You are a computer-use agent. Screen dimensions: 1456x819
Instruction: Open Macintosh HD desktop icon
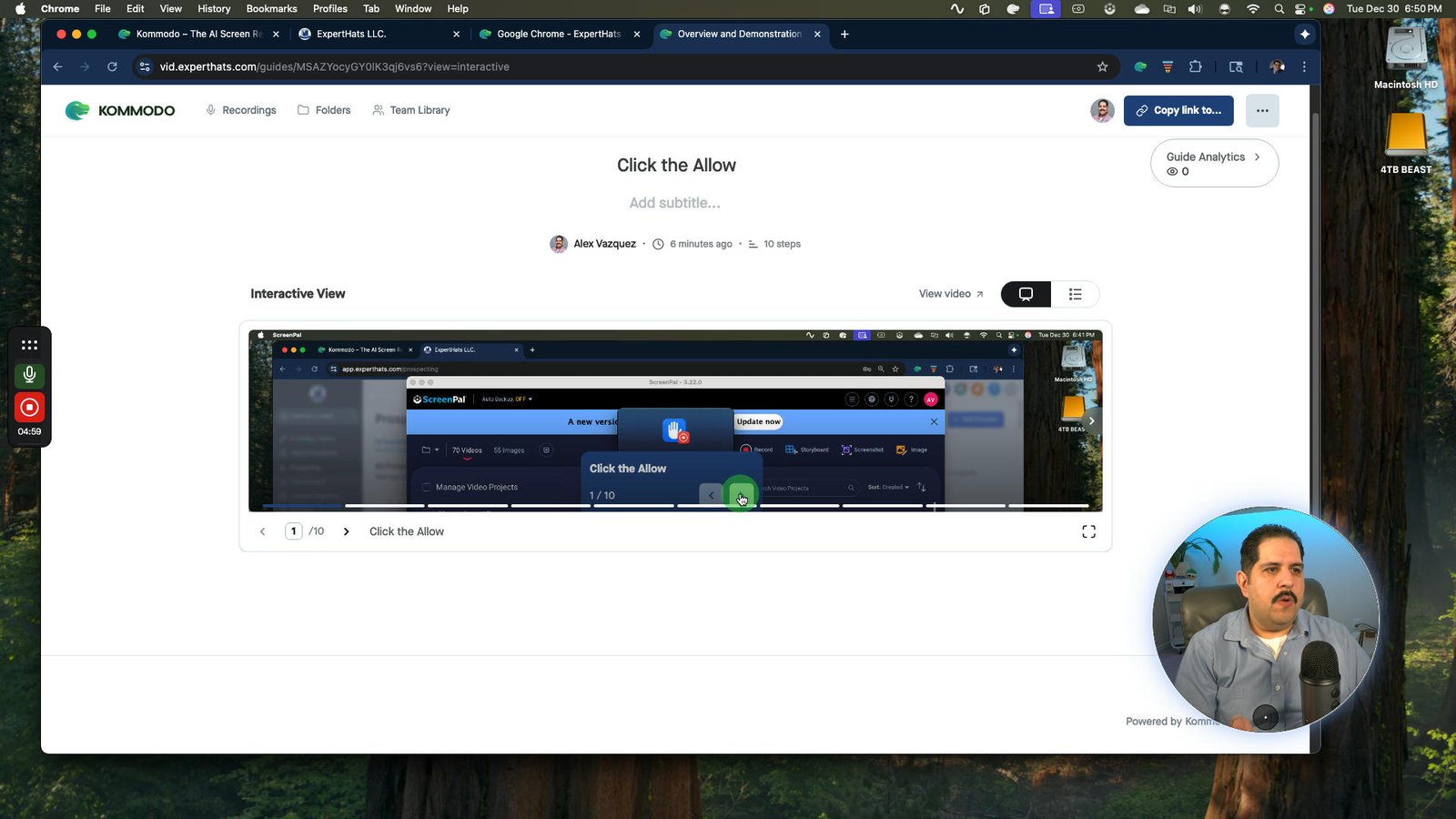(x=1405, y=56)
